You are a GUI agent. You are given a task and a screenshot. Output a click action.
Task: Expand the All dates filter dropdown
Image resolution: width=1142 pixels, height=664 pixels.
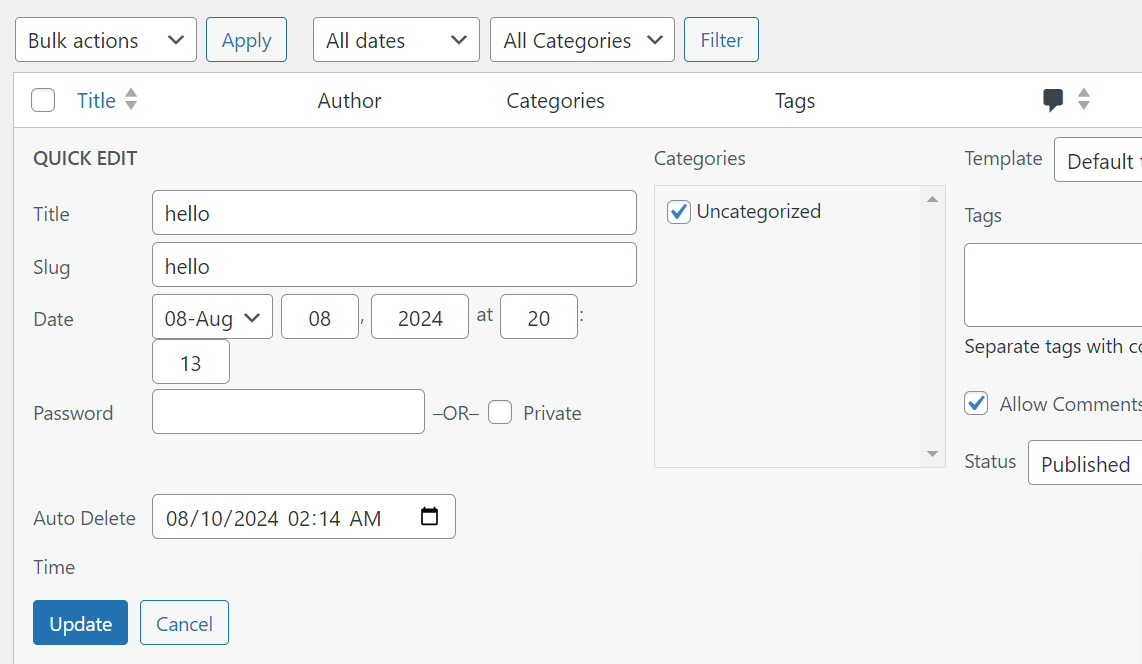point(396,40)
